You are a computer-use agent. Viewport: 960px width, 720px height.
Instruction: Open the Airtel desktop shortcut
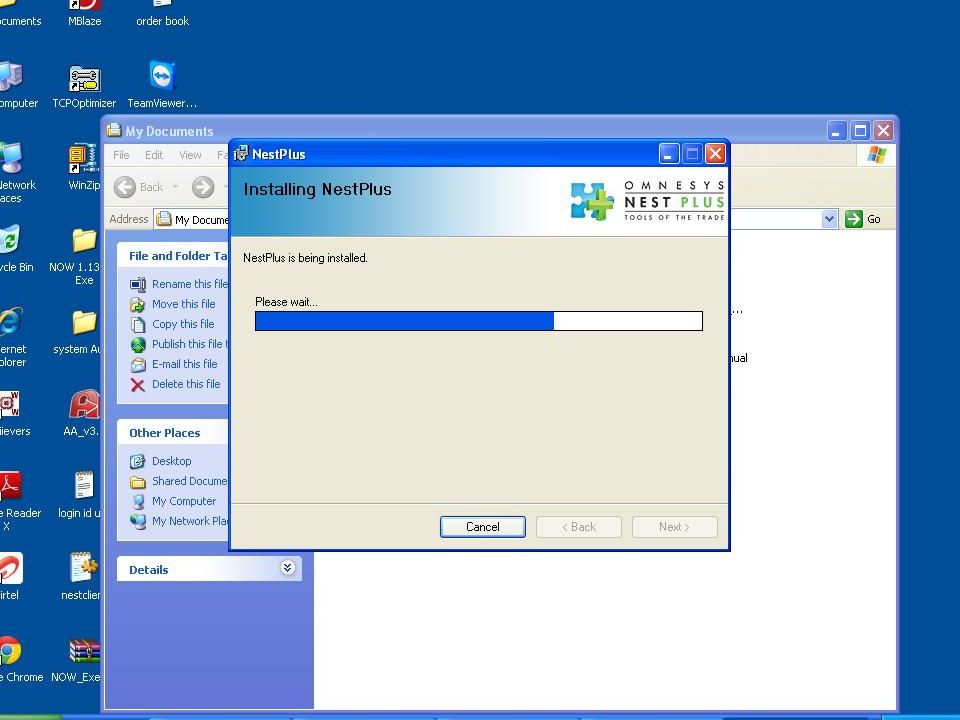[11, 577]
